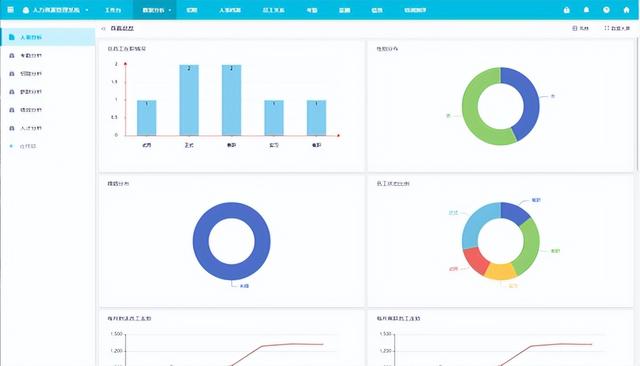The image size is (640, 366).
Task: Click the first bar in the bar chart
Action: tap(147, 118)
